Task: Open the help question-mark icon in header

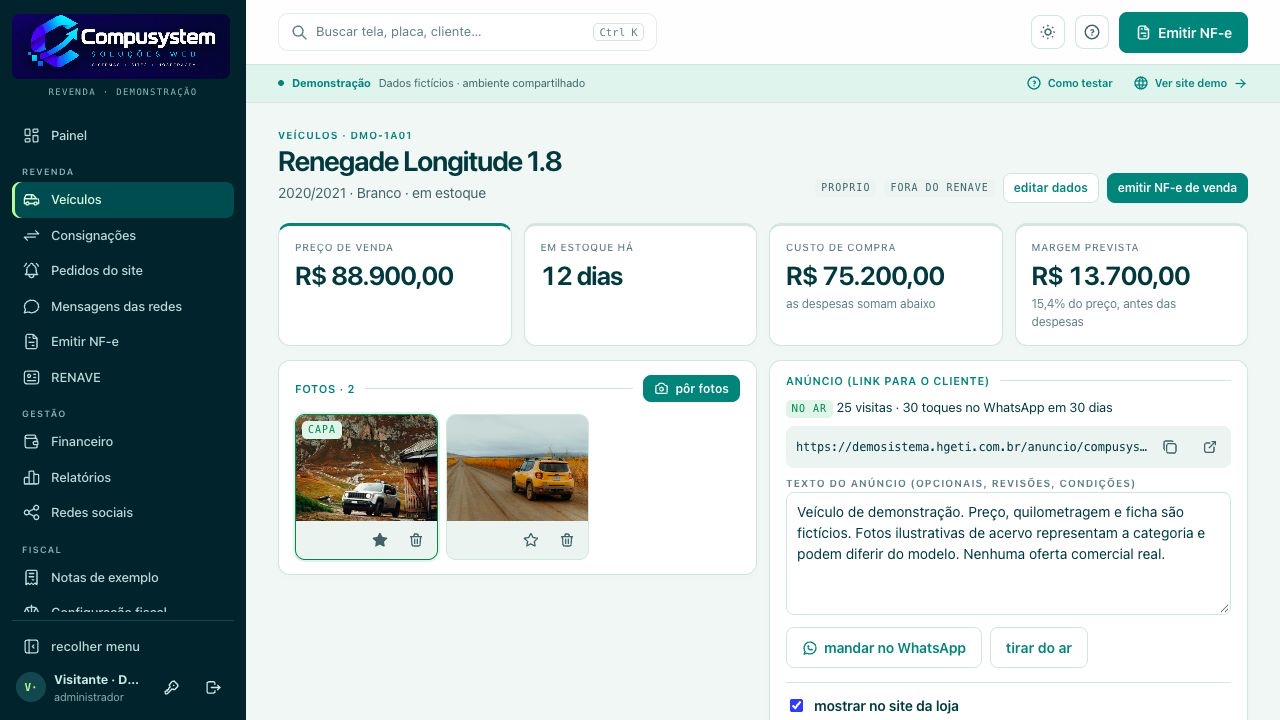Action: coord(1092,32)
